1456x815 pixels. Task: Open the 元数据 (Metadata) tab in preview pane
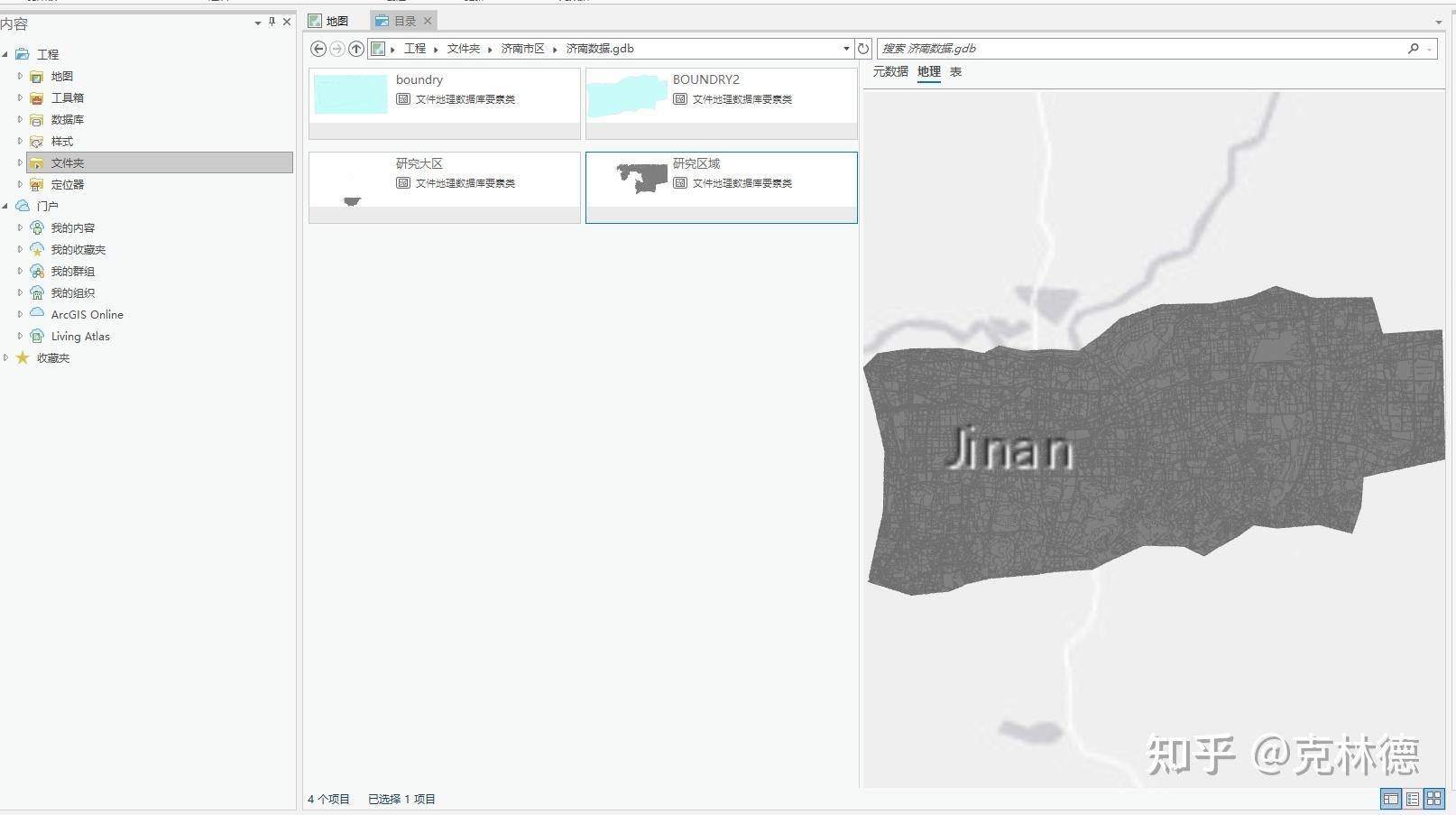[x=891, y=71]
